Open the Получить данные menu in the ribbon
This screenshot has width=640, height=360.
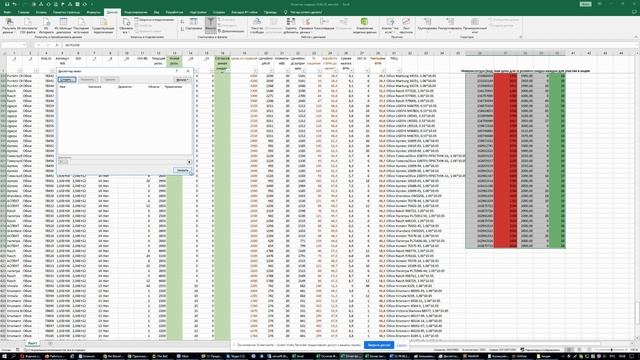tap(9, 26)
